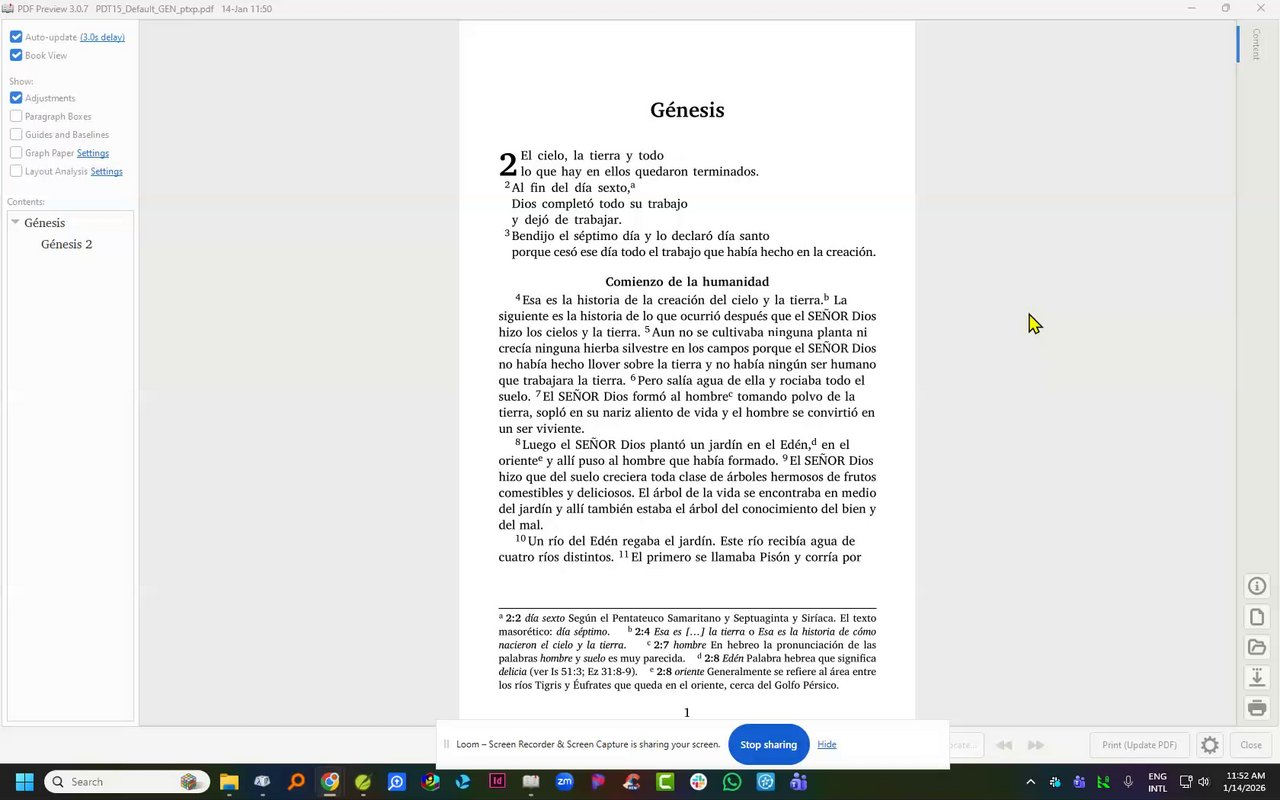The image size is (1280, 800).
Task: Open the Content side tab
Action: [x=1256, y=44]
